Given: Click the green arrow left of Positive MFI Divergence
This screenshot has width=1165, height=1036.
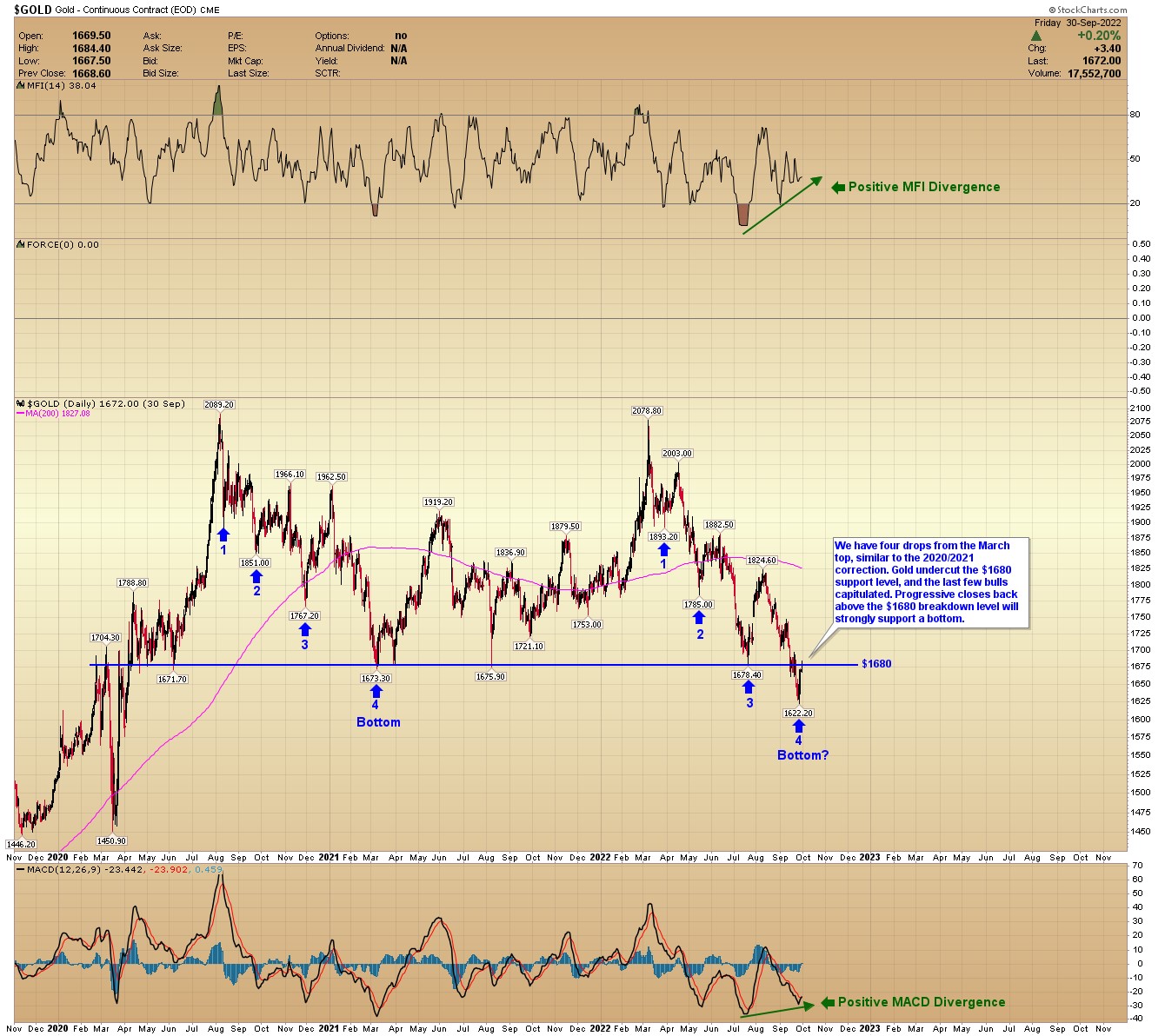Looking at the screenshot, I should coord(838,187).
